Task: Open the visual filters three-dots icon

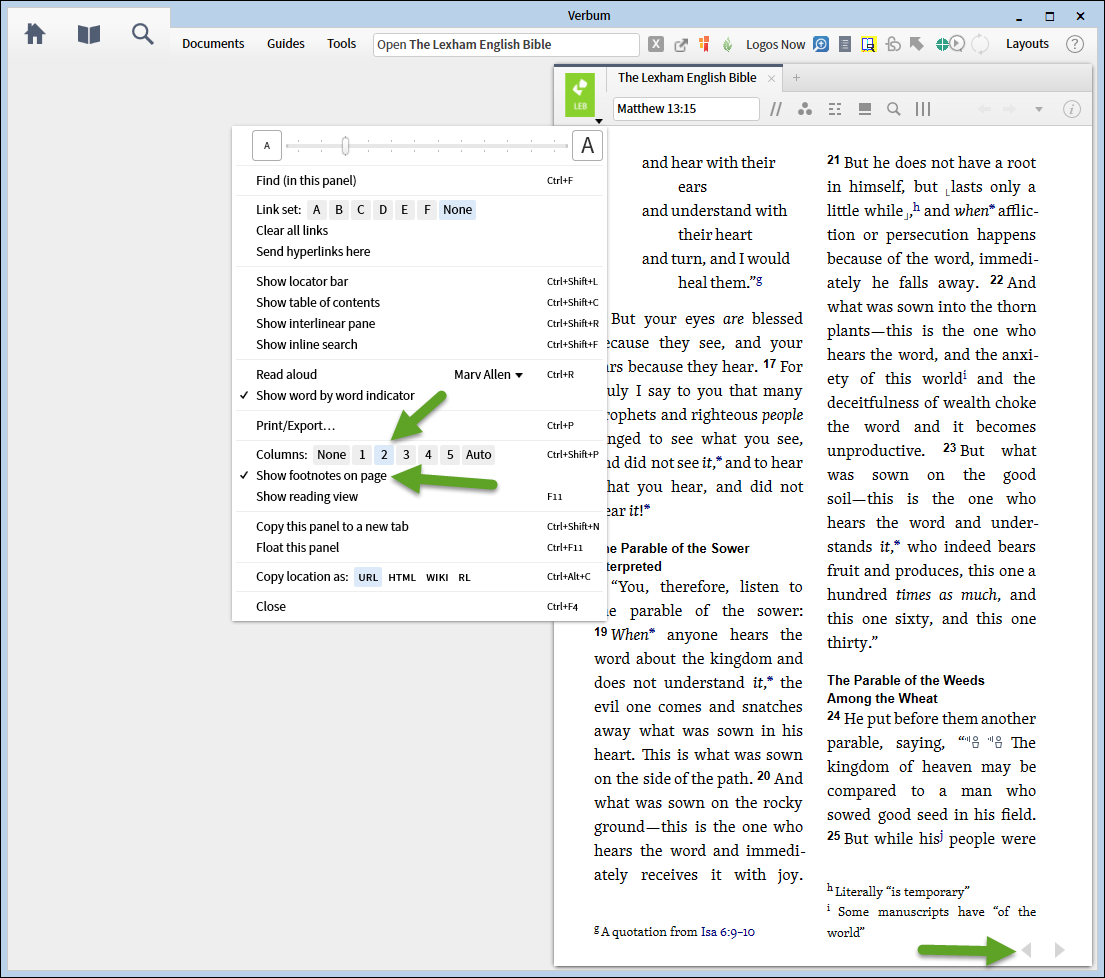Action: [x=805, y=109]
